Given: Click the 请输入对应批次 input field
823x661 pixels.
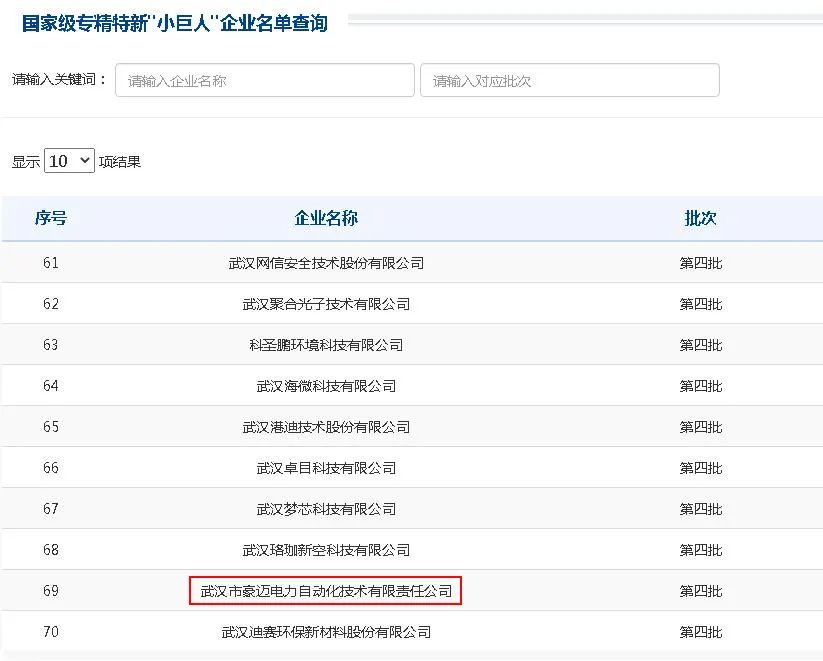Looking at the screenshot, I should click(569, 81).
